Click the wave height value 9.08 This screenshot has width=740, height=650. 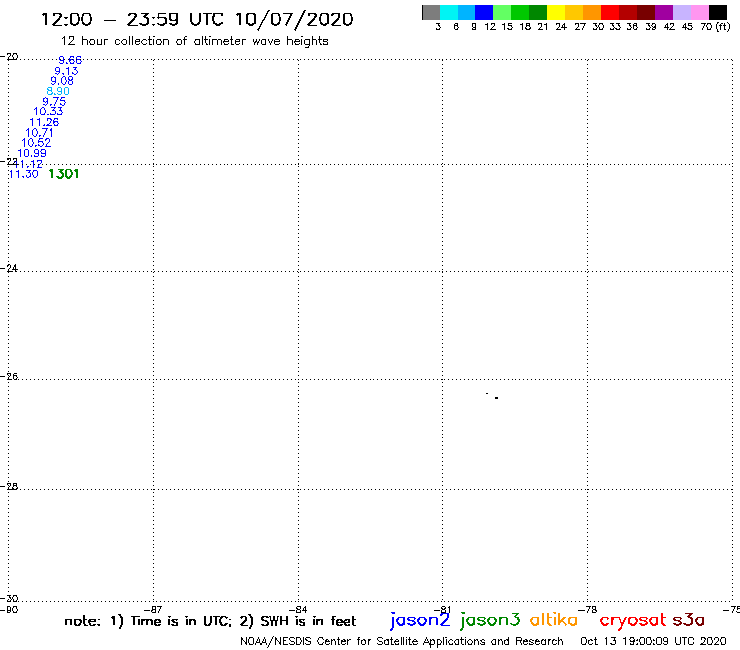click(62, 81)
